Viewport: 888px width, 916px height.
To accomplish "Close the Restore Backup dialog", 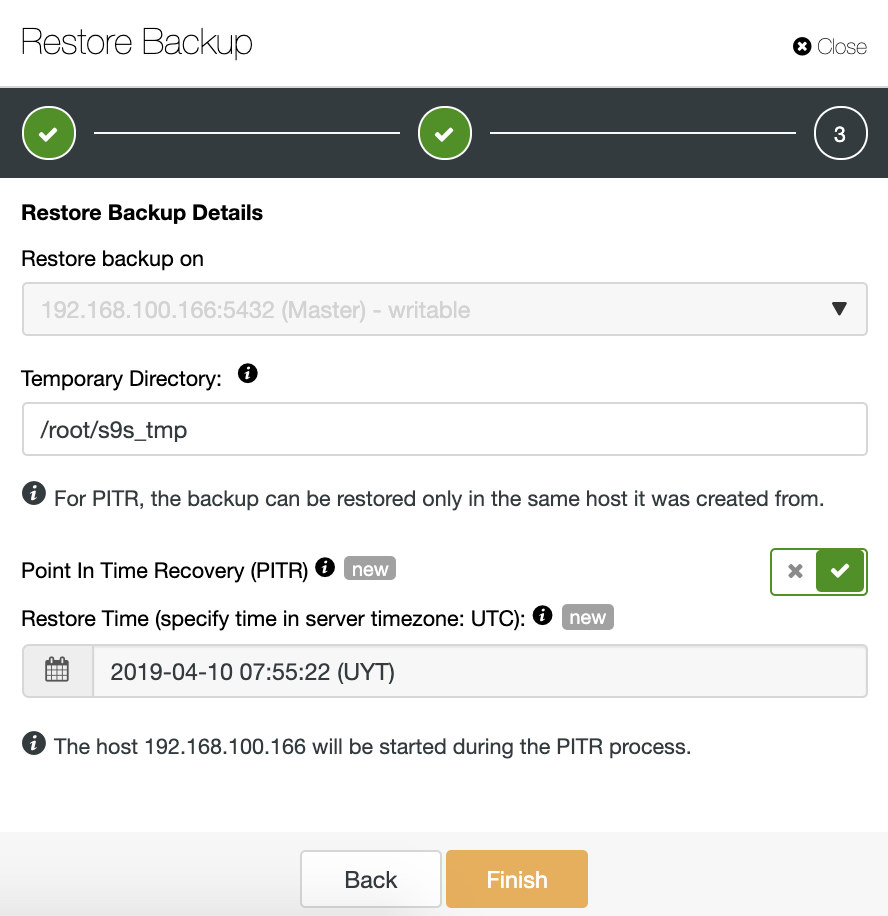I will (830, 47).
